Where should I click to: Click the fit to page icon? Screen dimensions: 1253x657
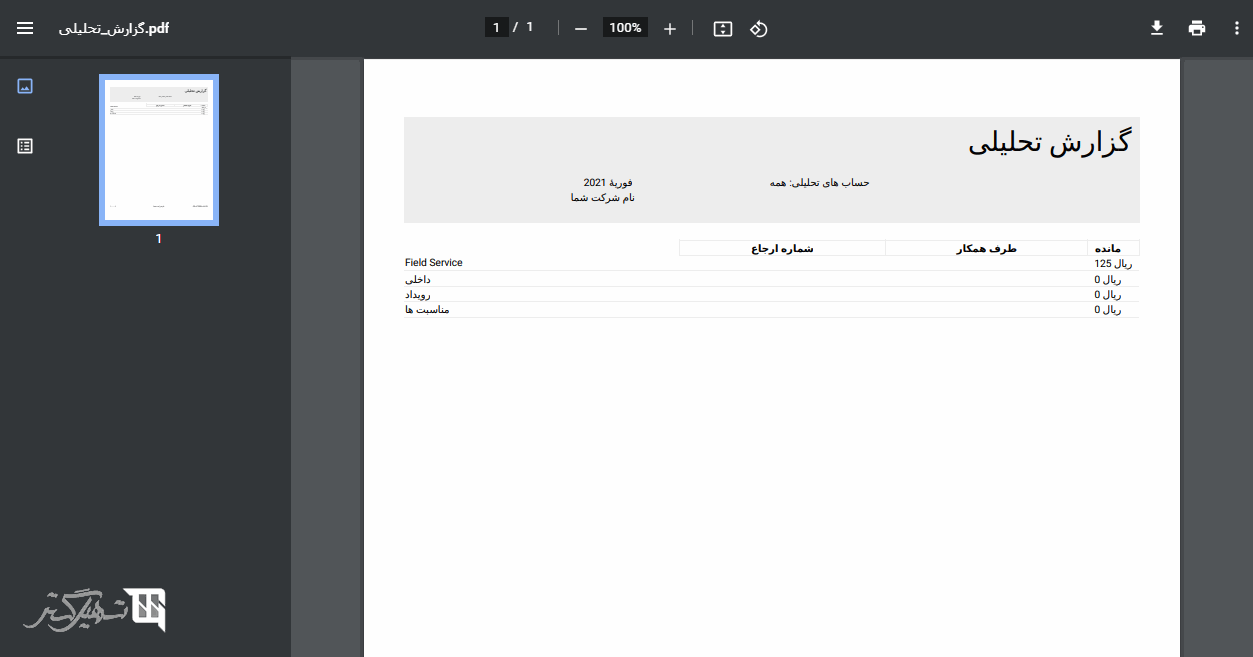pyautogui.click(x=723, y=28)
